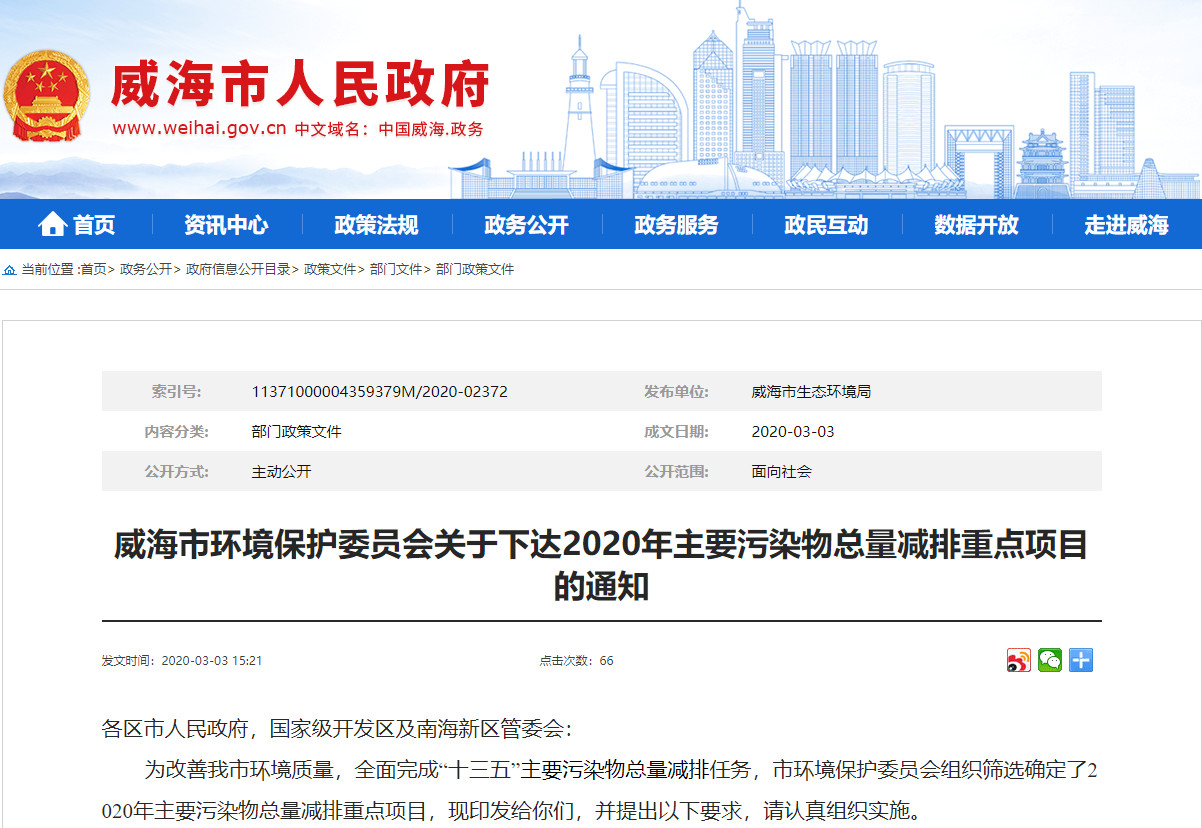Click the breadcrumb location house icon
Viewport: 1202px width, 828px height.
tap(9, 270)
